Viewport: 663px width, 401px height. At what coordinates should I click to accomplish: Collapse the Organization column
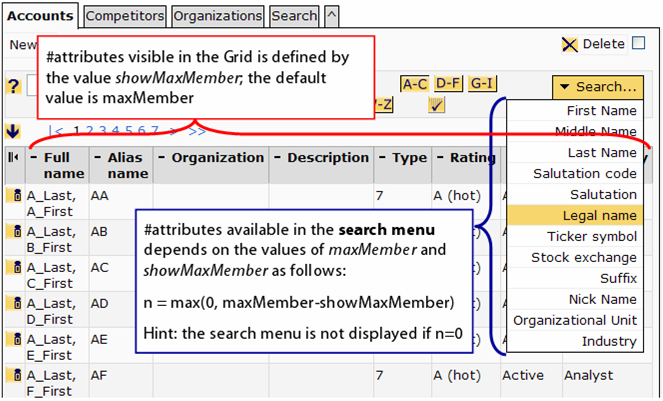[162, 157]
